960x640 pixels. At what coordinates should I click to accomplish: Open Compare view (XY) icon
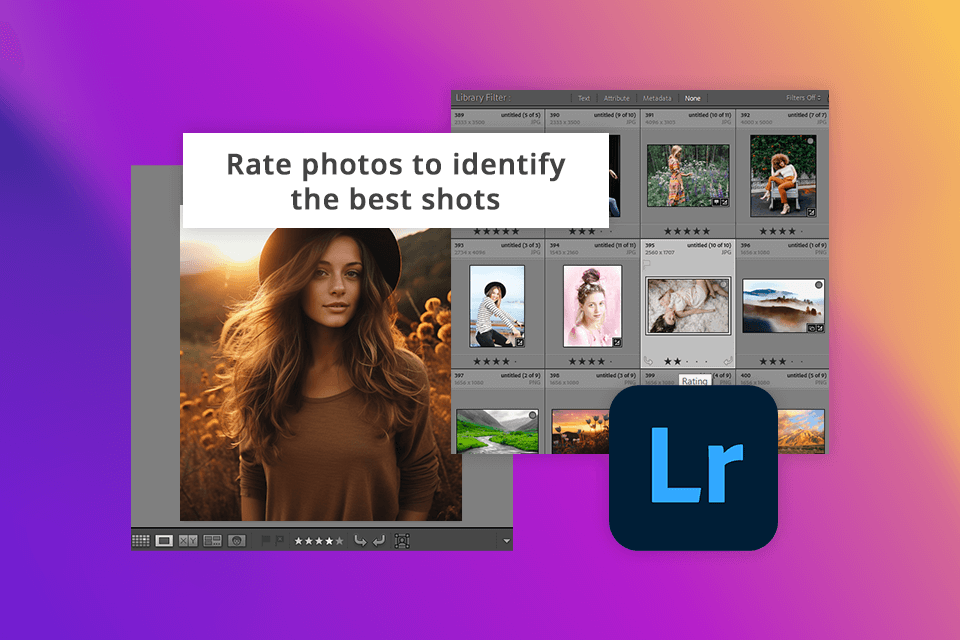click(x=188, y=541)
